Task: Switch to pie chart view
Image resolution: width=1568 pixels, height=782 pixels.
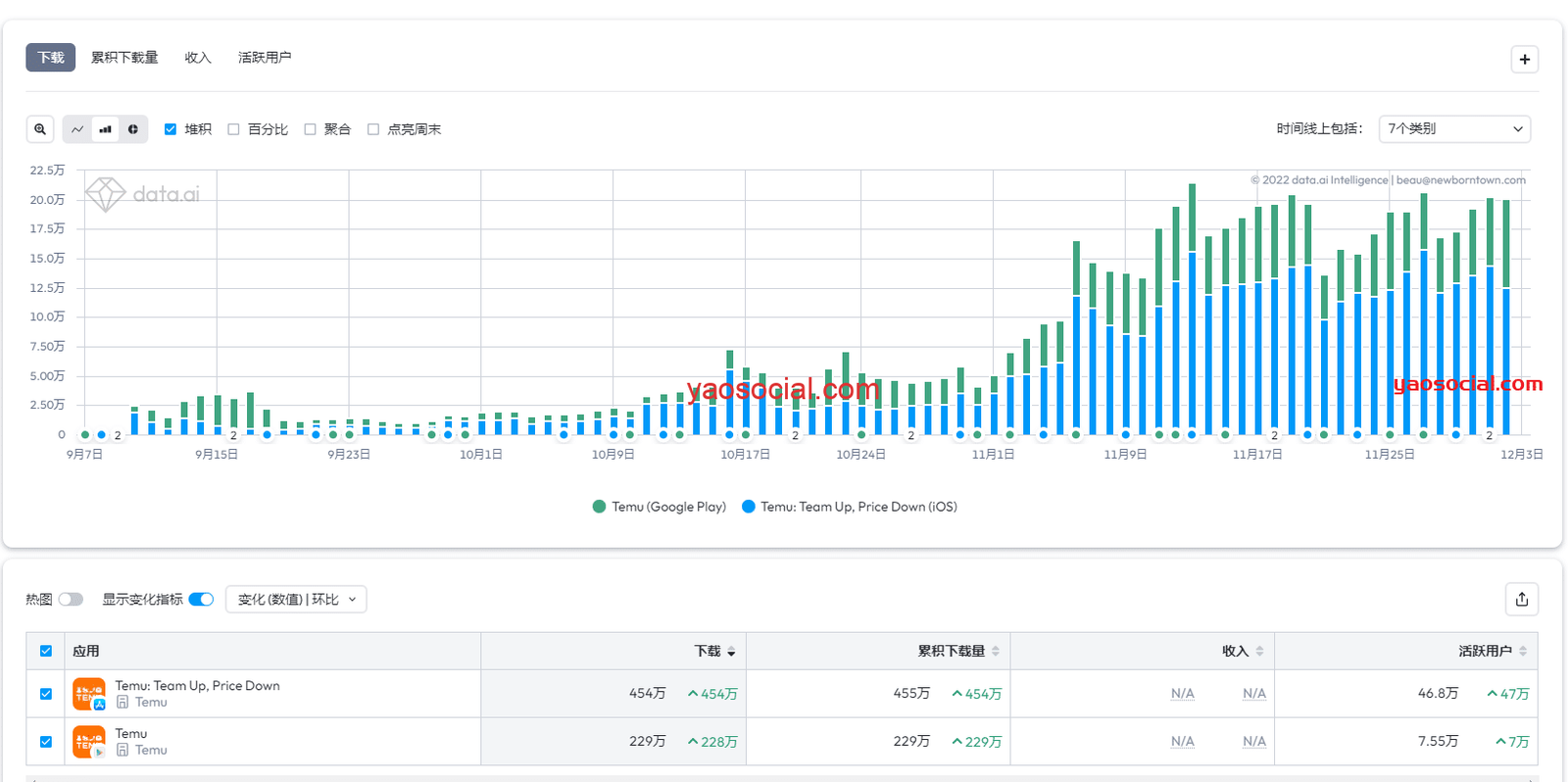Action: pyautogui.click(x=133, y=129)
